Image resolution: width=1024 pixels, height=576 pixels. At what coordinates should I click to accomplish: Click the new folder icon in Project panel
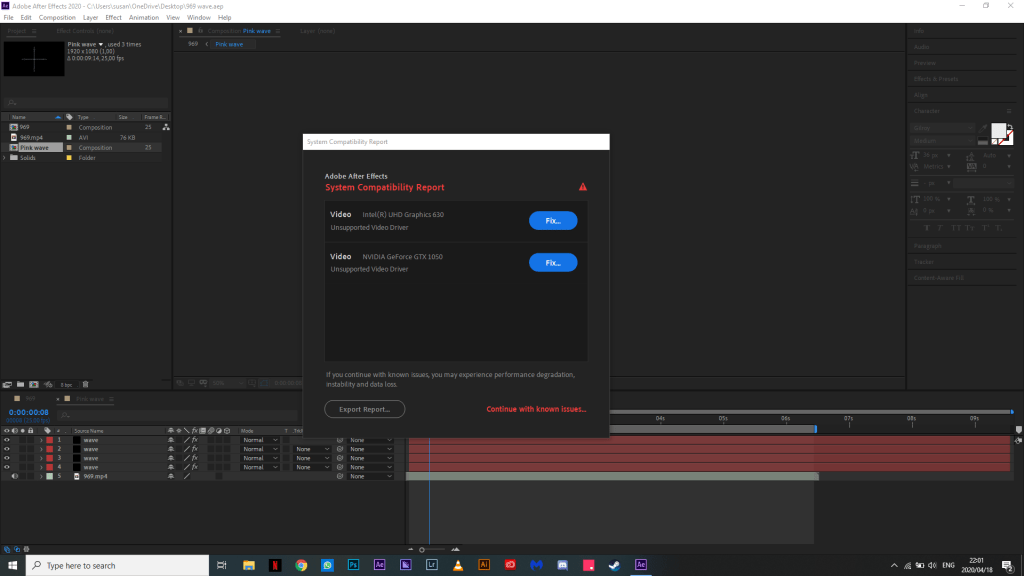click(20, 384)
